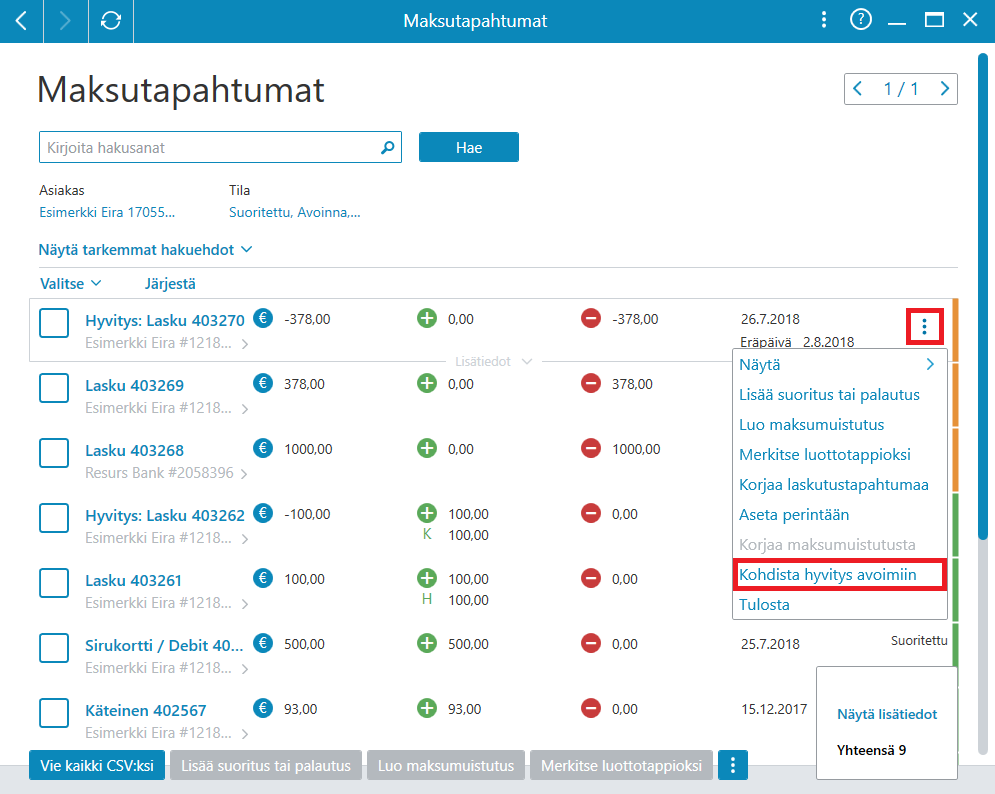Go to previous page in pager

pos(857,89)
